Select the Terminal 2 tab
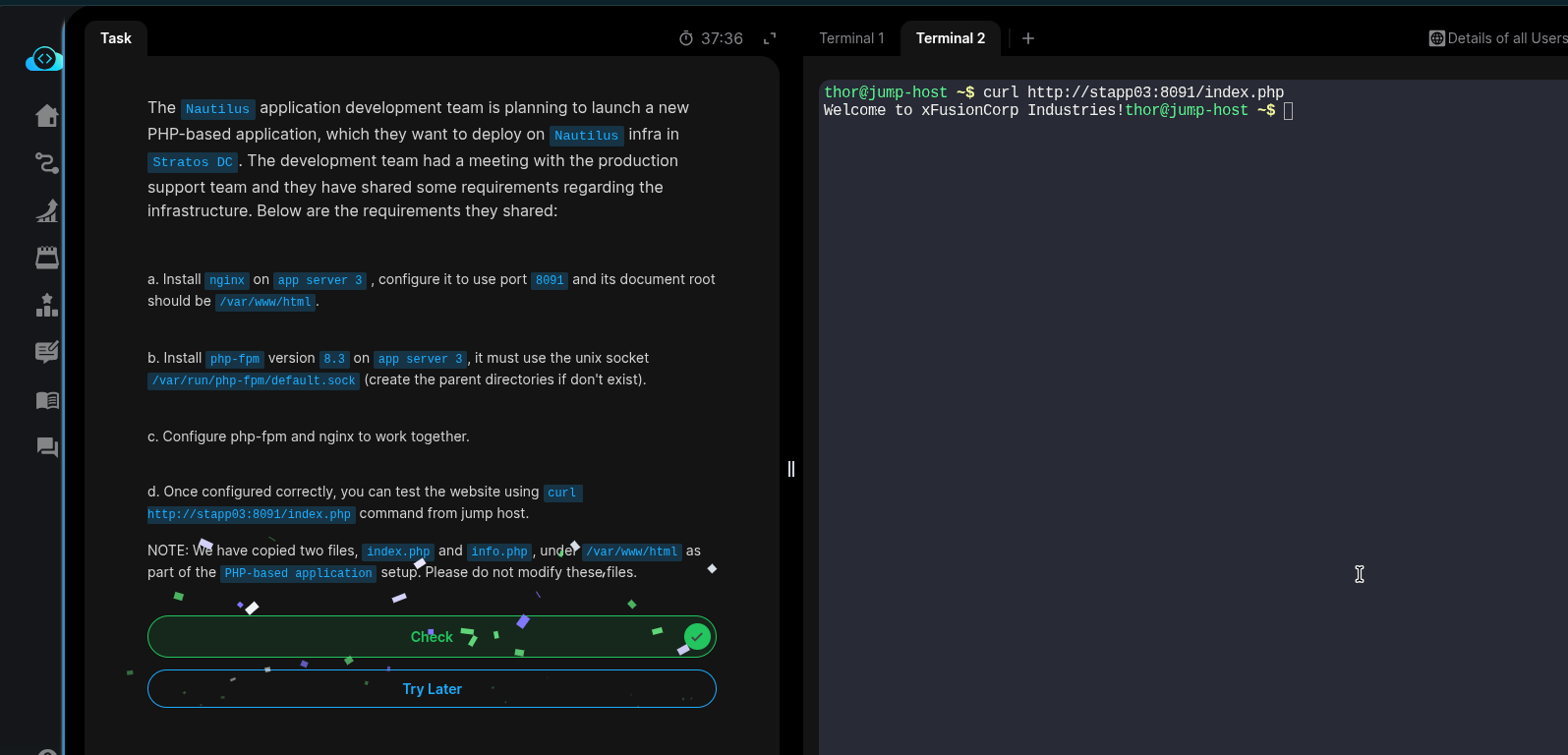Screen dimensions: 1568x755 coord(951,38)
